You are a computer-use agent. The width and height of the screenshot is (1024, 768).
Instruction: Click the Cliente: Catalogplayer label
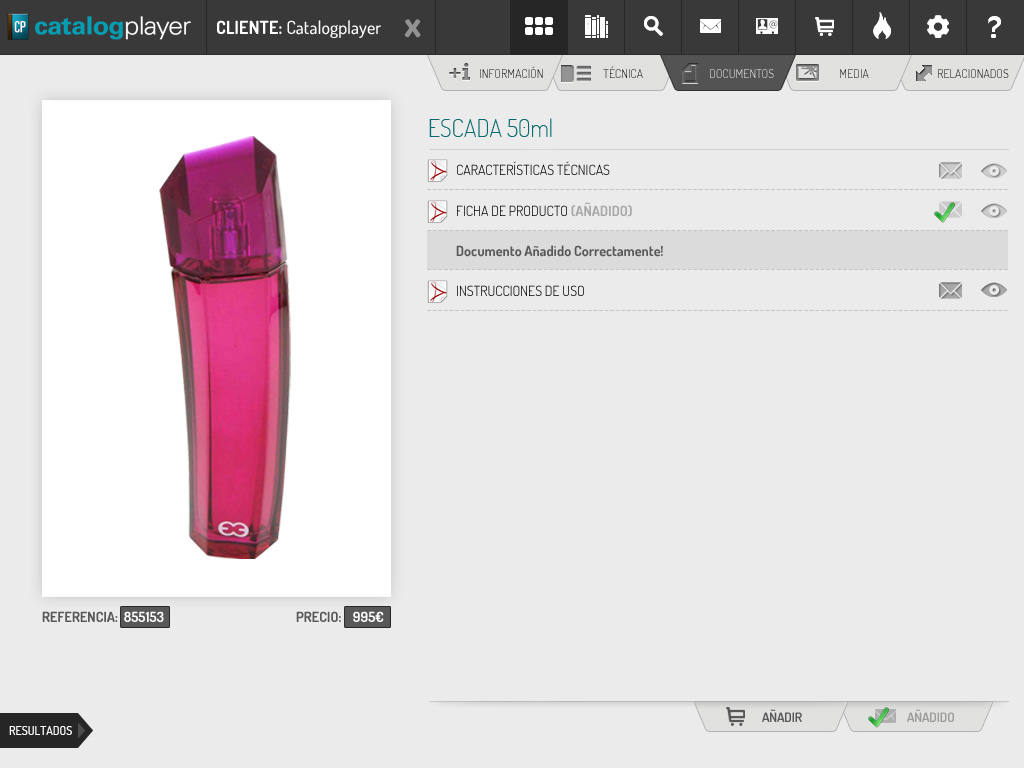(x=298, y=28)
